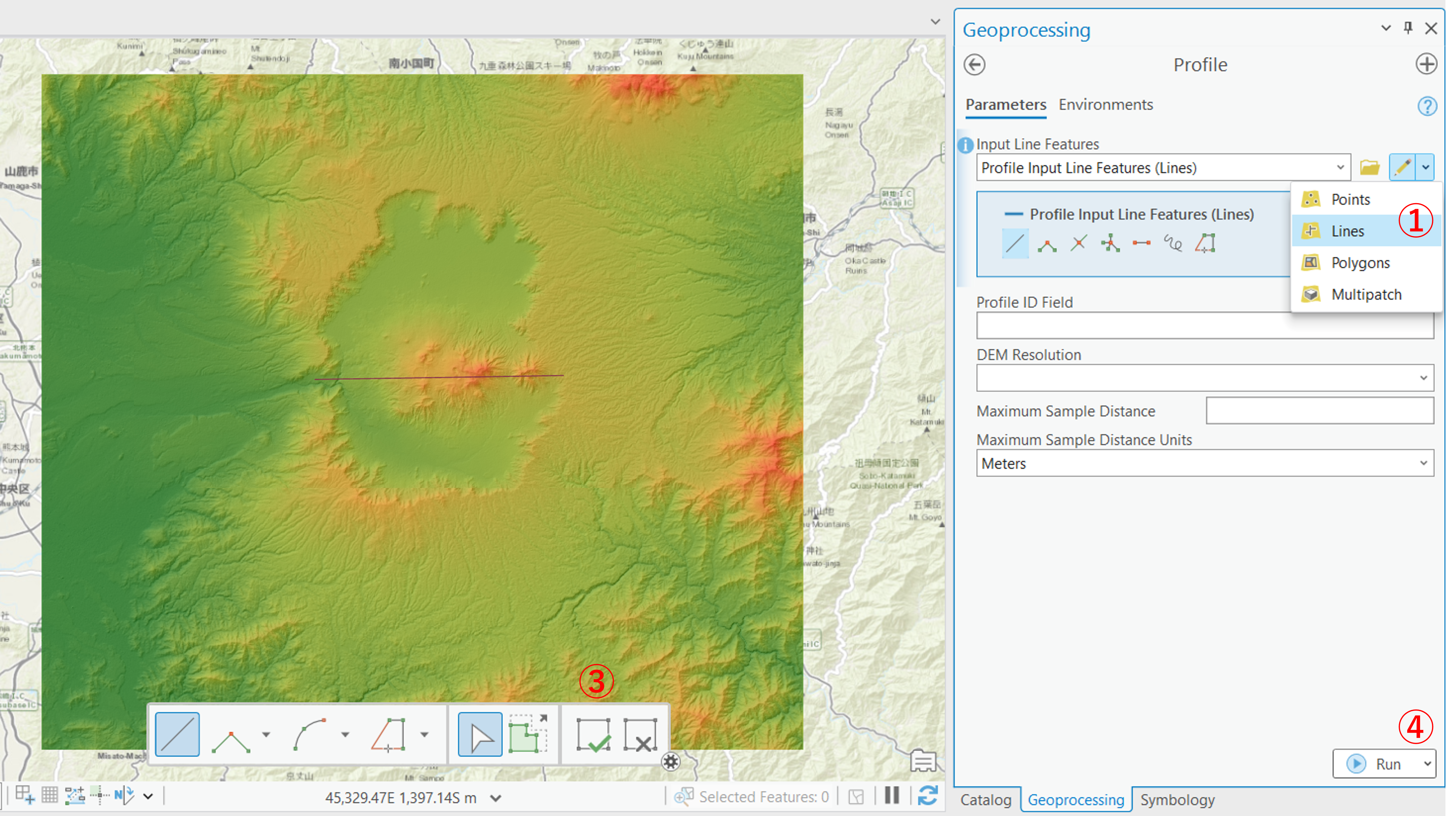This screenshot has width=1456, height=816.
Task: Click the Profile ID Field input
Action: pyautogui.click(x=1205, y=325)
